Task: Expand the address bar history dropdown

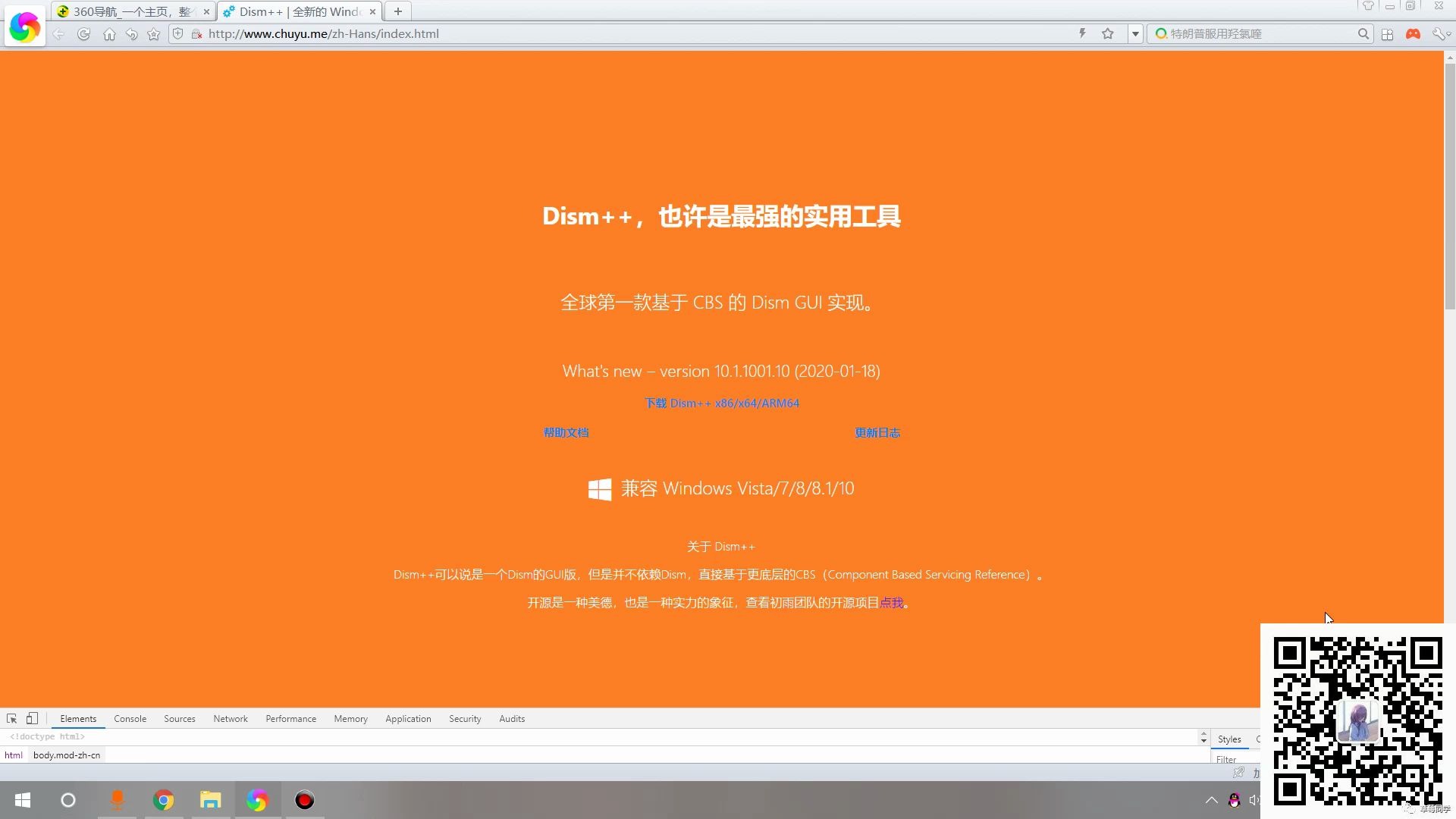Action: point(1135,34)
